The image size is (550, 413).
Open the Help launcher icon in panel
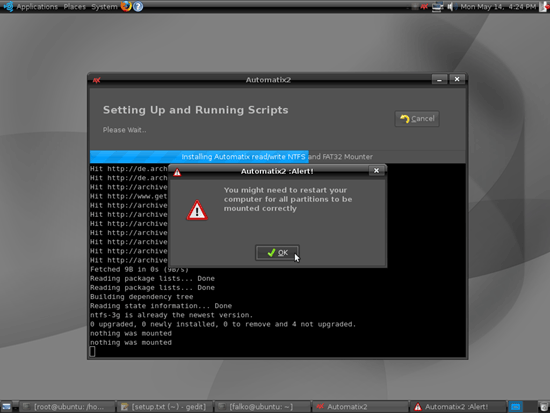[138, 6]
